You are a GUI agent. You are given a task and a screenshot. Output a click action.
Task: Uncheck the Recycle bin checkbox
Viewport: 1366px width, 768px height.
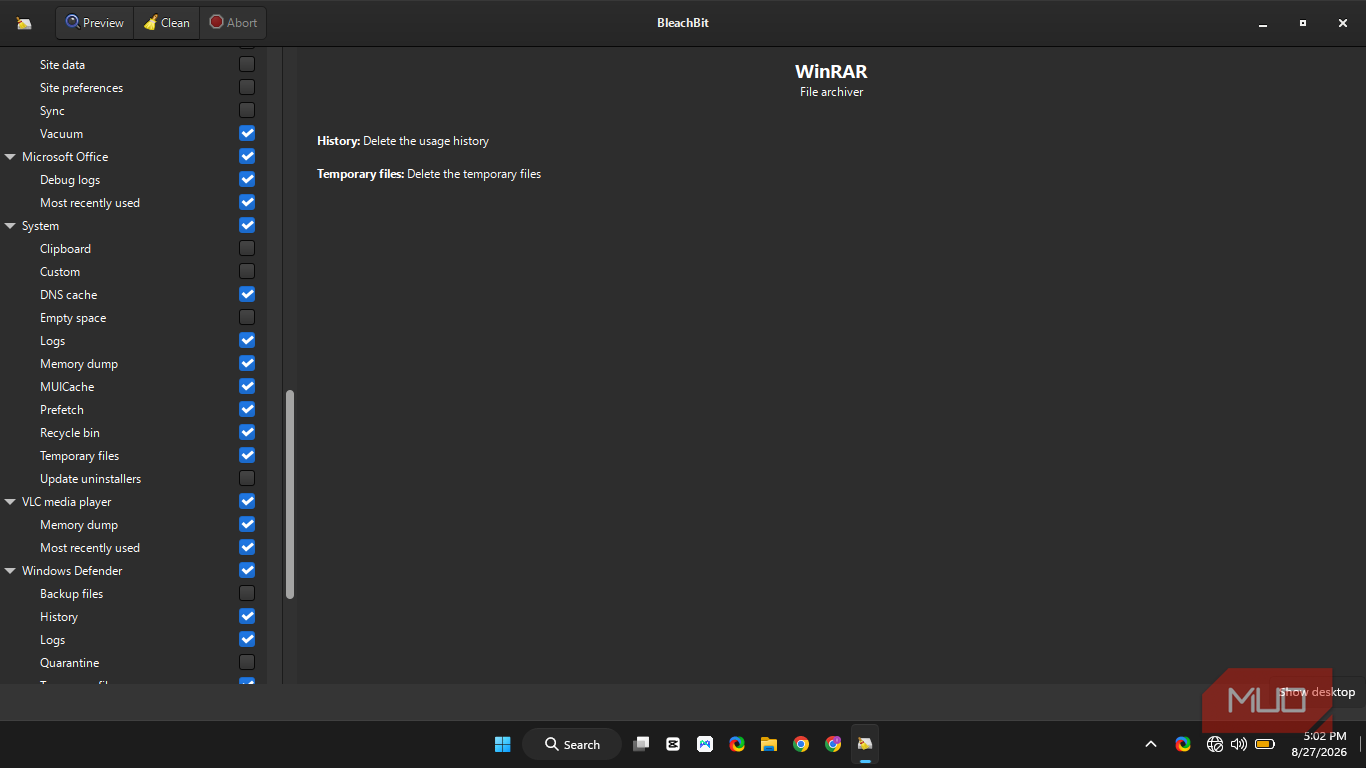(x=247, y=432)
